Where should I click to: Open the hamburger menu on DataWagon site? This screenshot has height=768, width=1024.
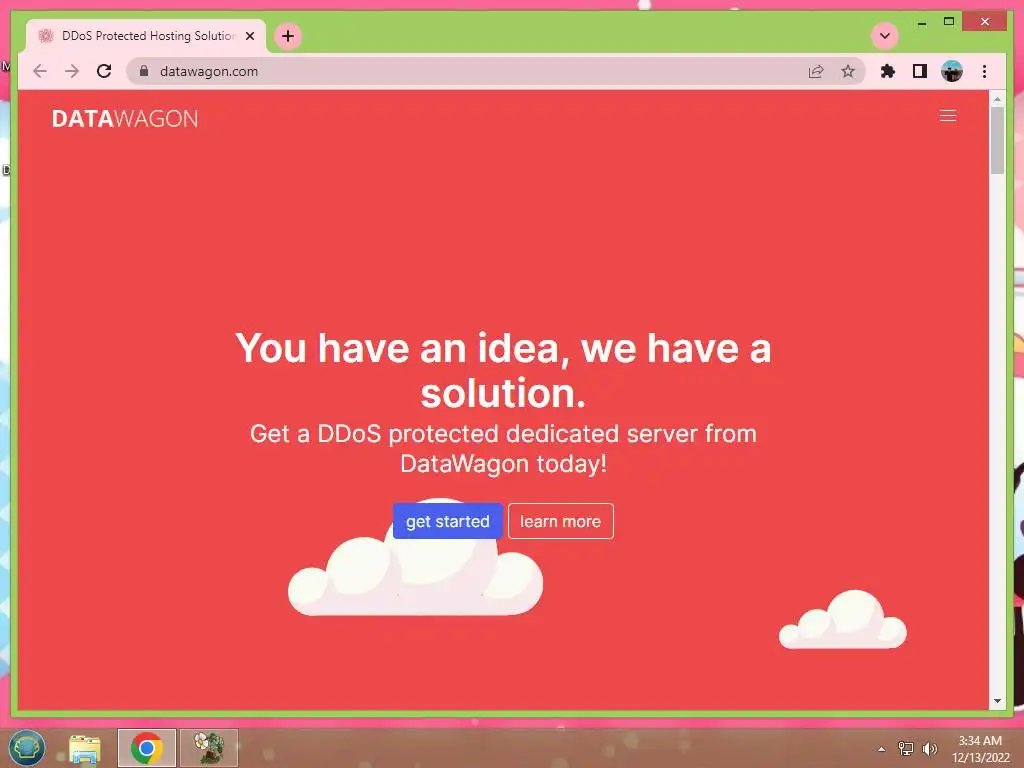(948, 116)
